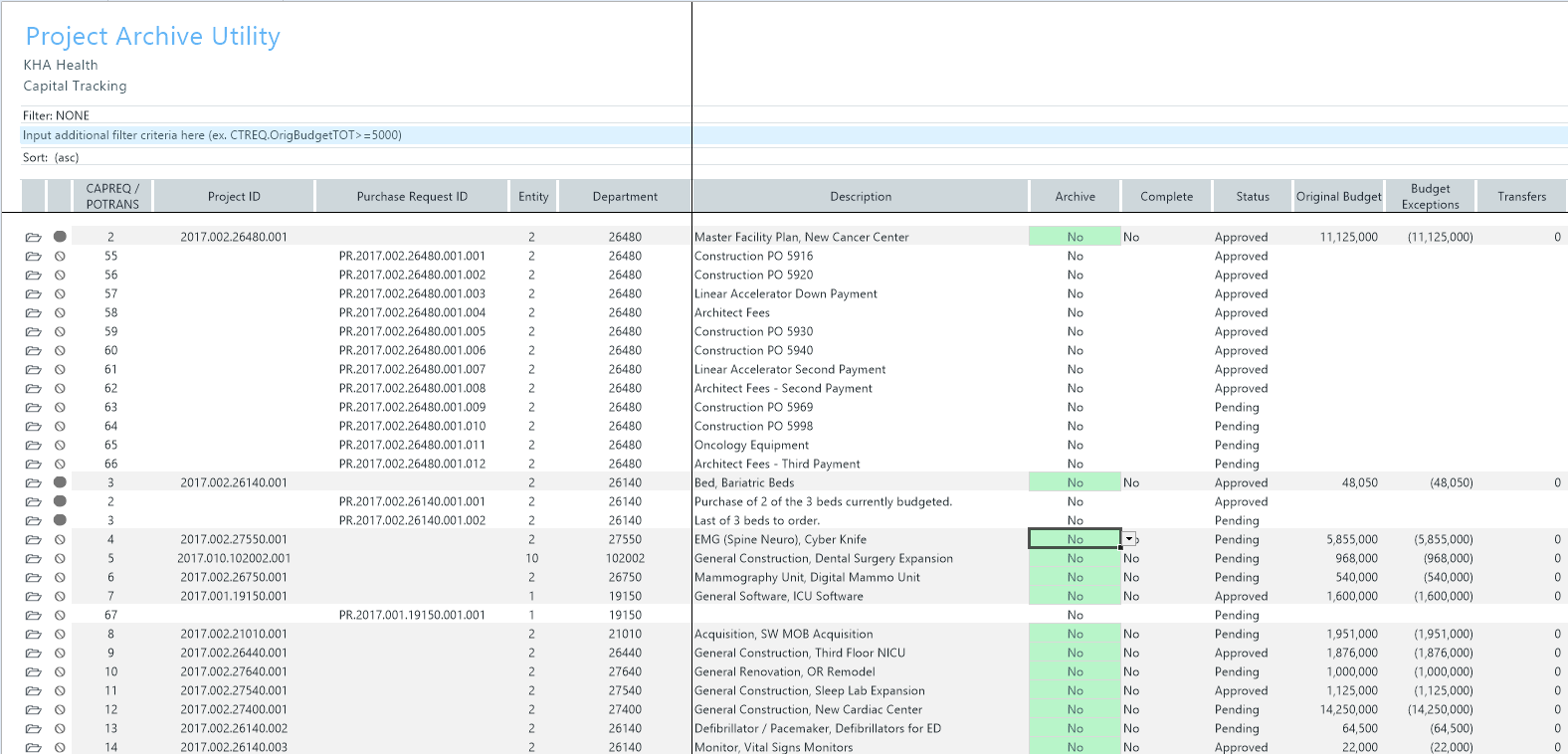
Task: Click the Budget Exceptions column header
Action: pos(1430,197)
